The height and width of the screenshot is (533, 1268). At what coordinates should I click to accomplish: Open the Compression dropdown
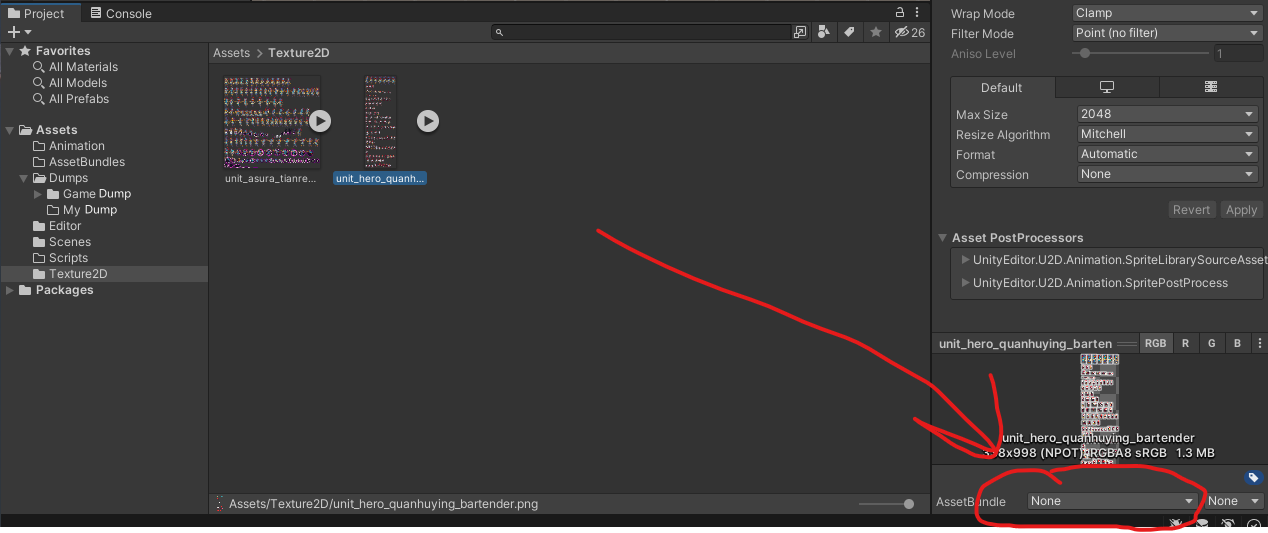1167,174
